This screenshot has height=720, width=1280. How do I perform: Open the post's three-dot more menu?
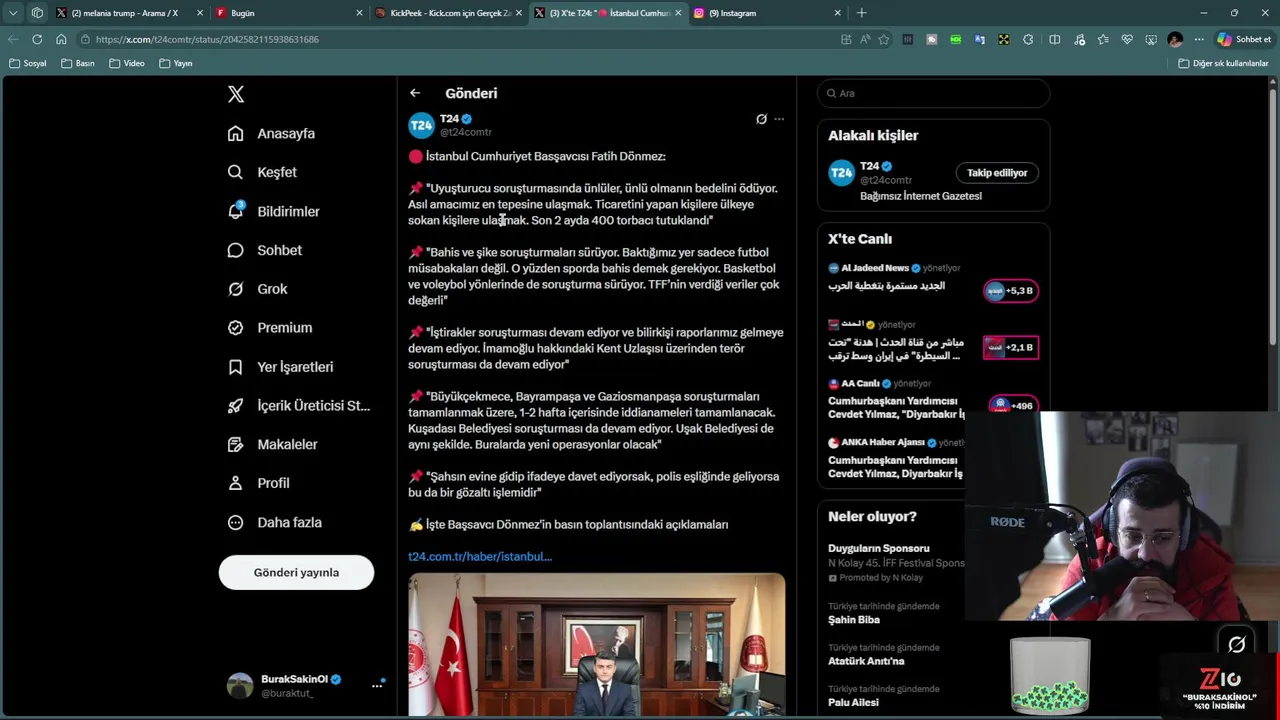tap(779, 119)
